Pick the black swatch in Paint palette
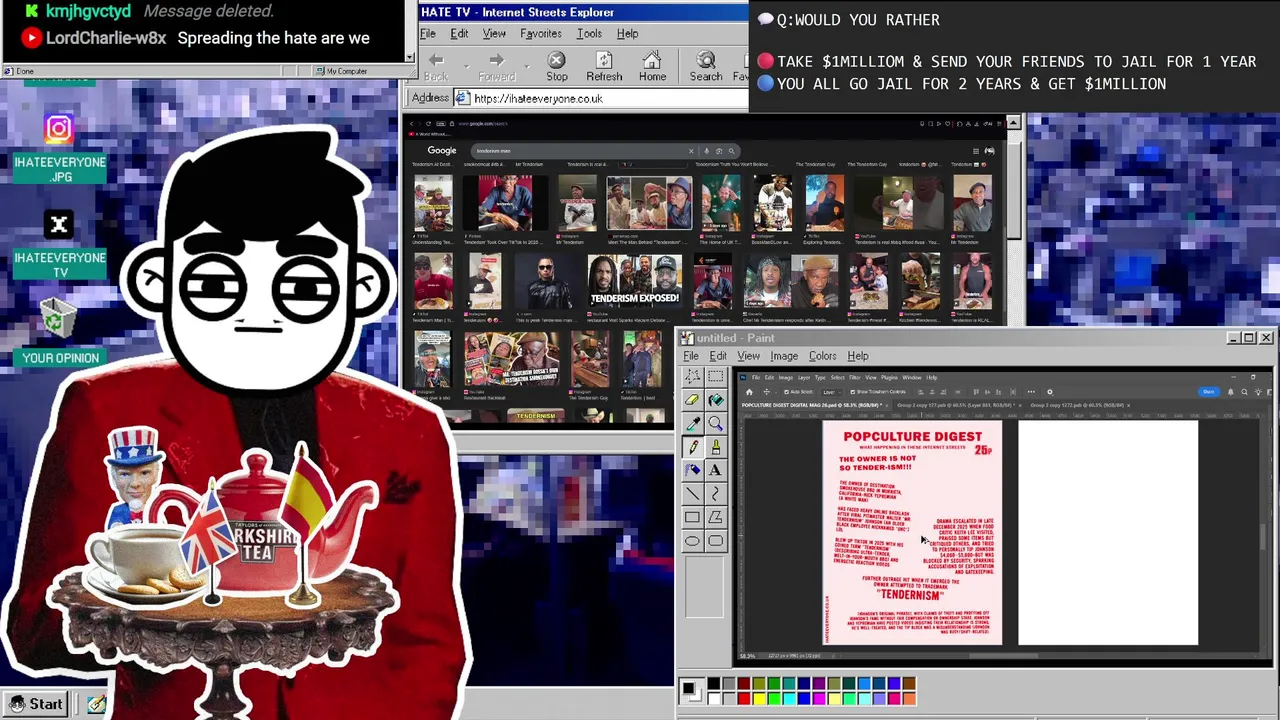 [x=713, y=685]
